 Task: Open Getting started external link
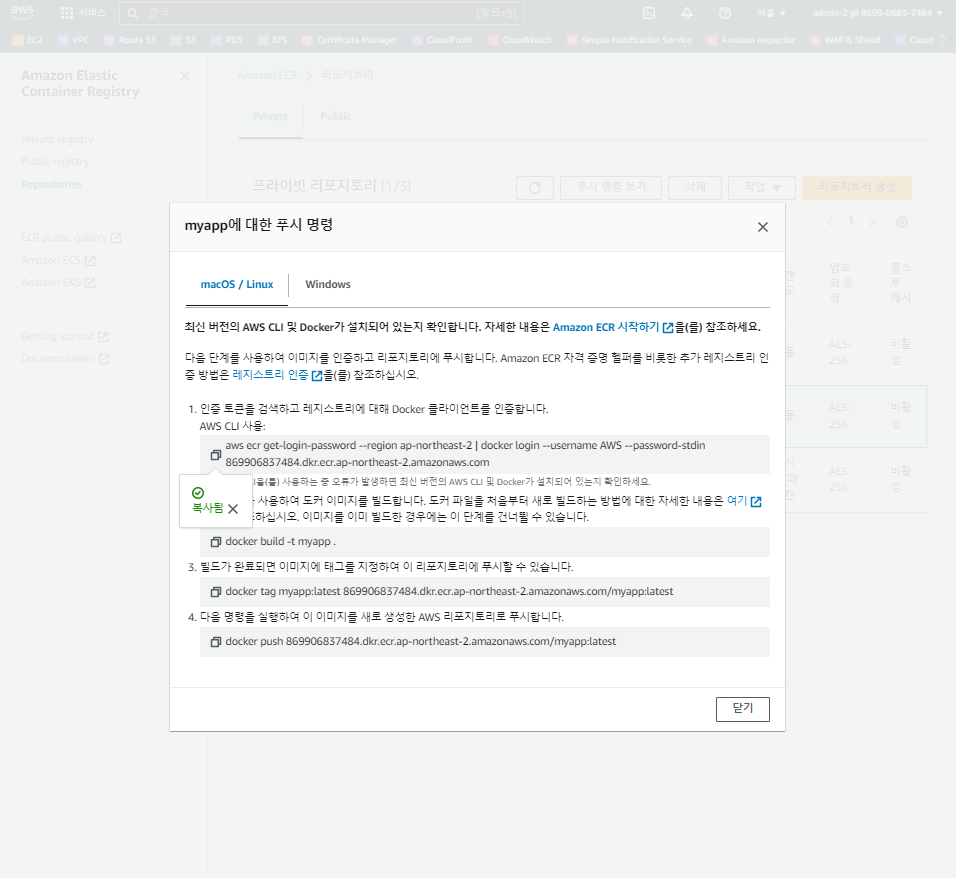click(x=65, y=337)
